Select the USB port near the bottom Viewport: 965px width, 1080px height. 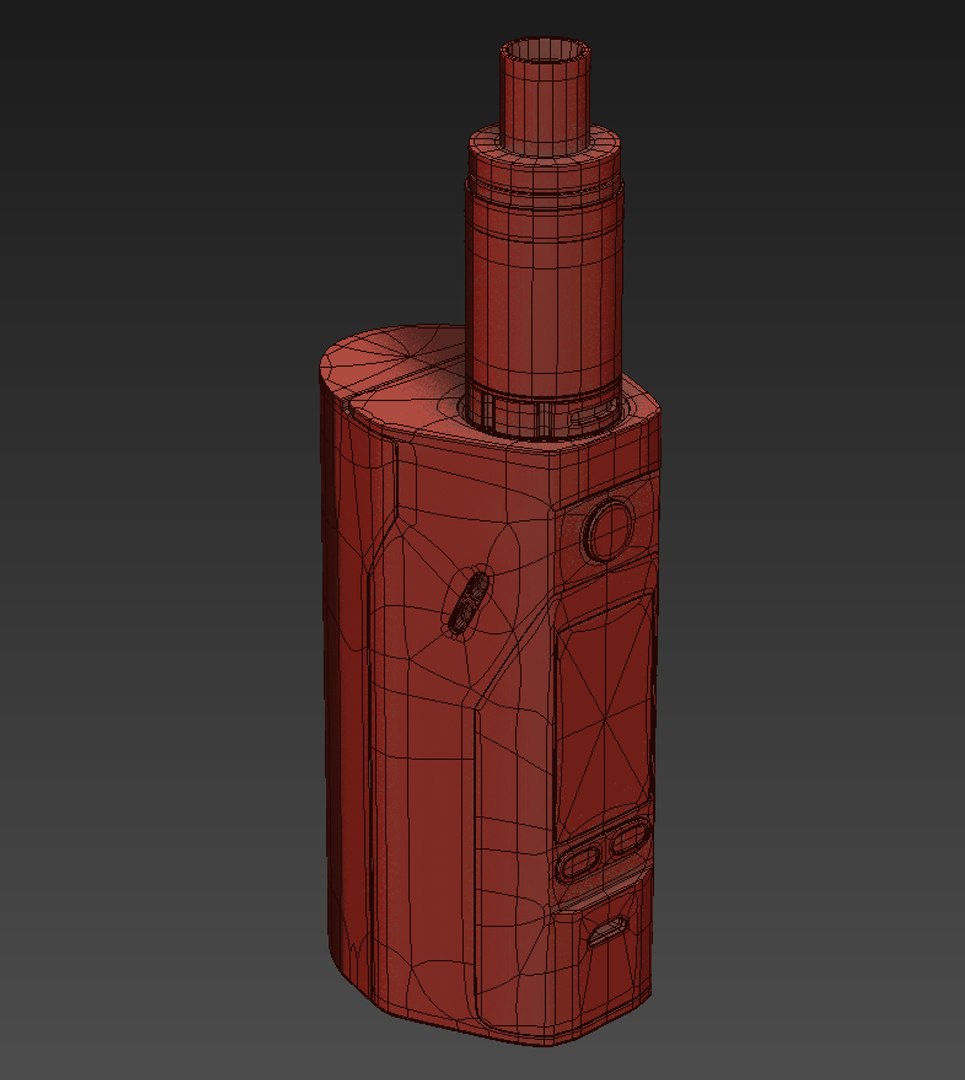[x=608, y=931]
